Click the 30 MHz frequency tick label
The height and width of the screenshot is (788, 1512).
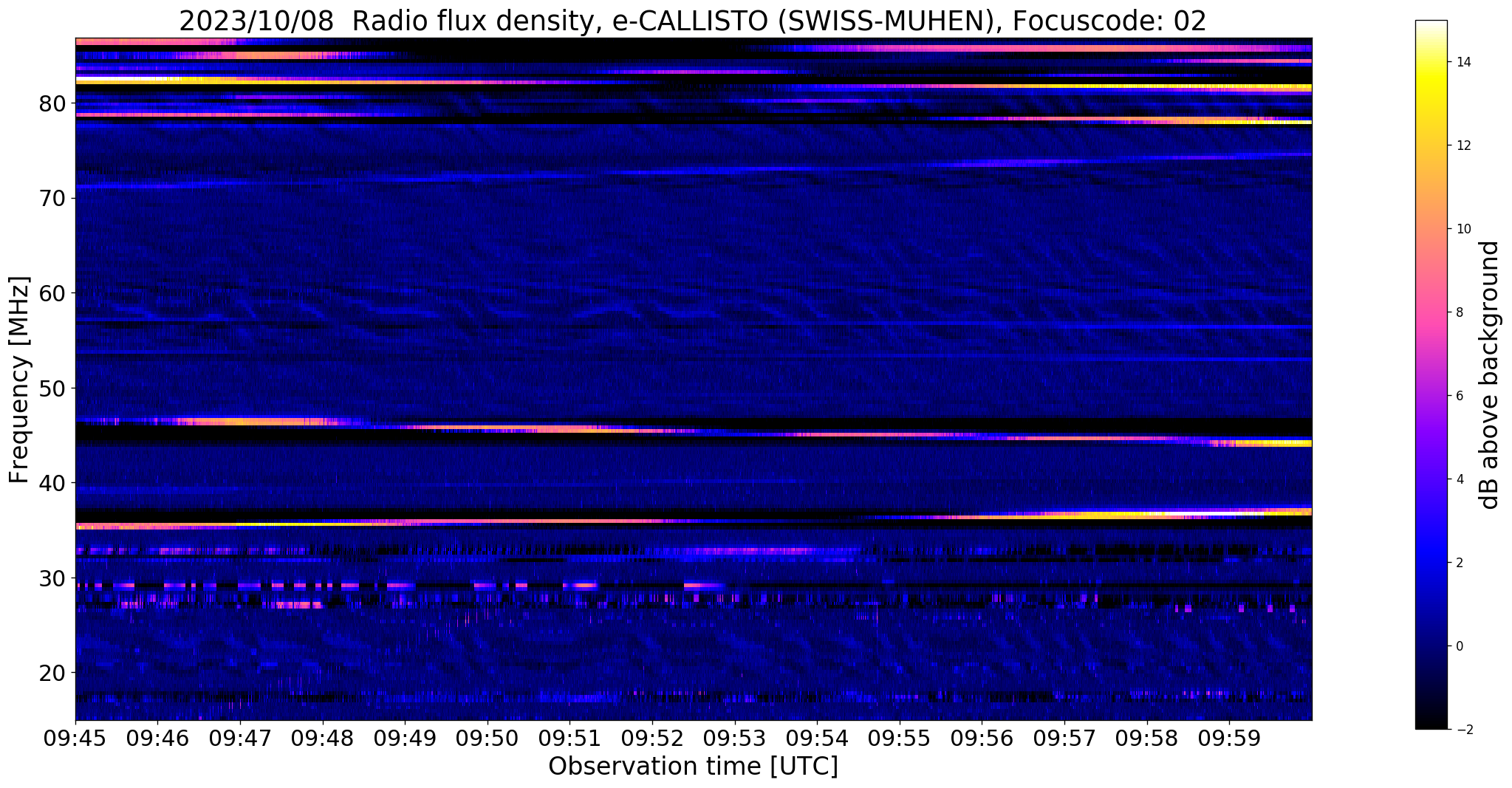point(52,578)
